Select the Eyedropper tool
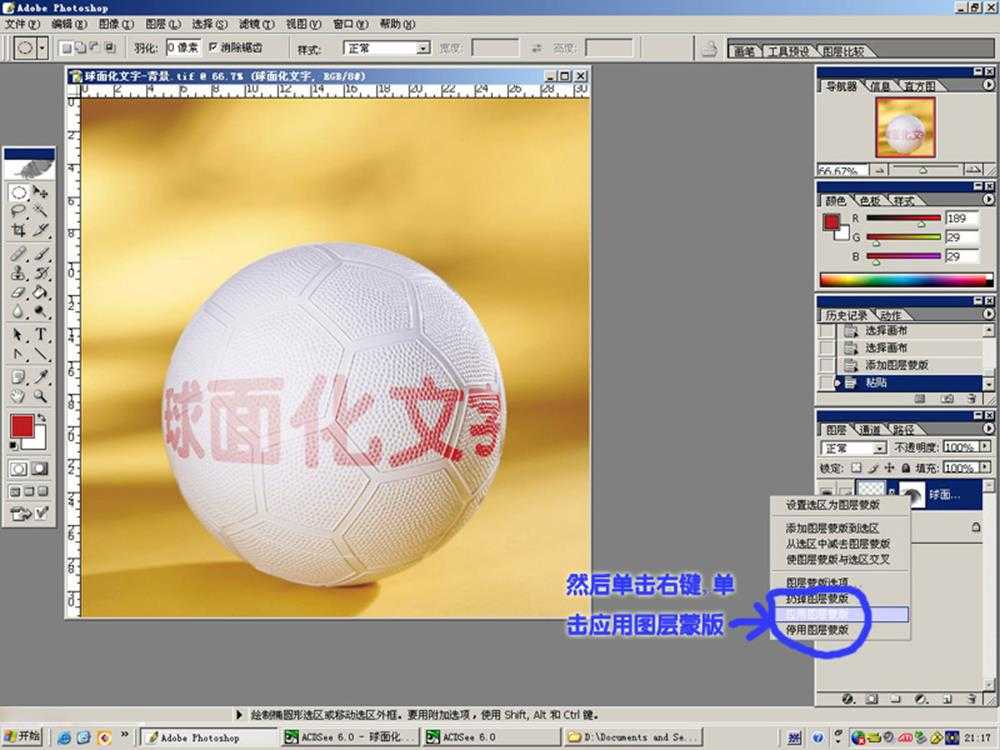 (41, 377)
